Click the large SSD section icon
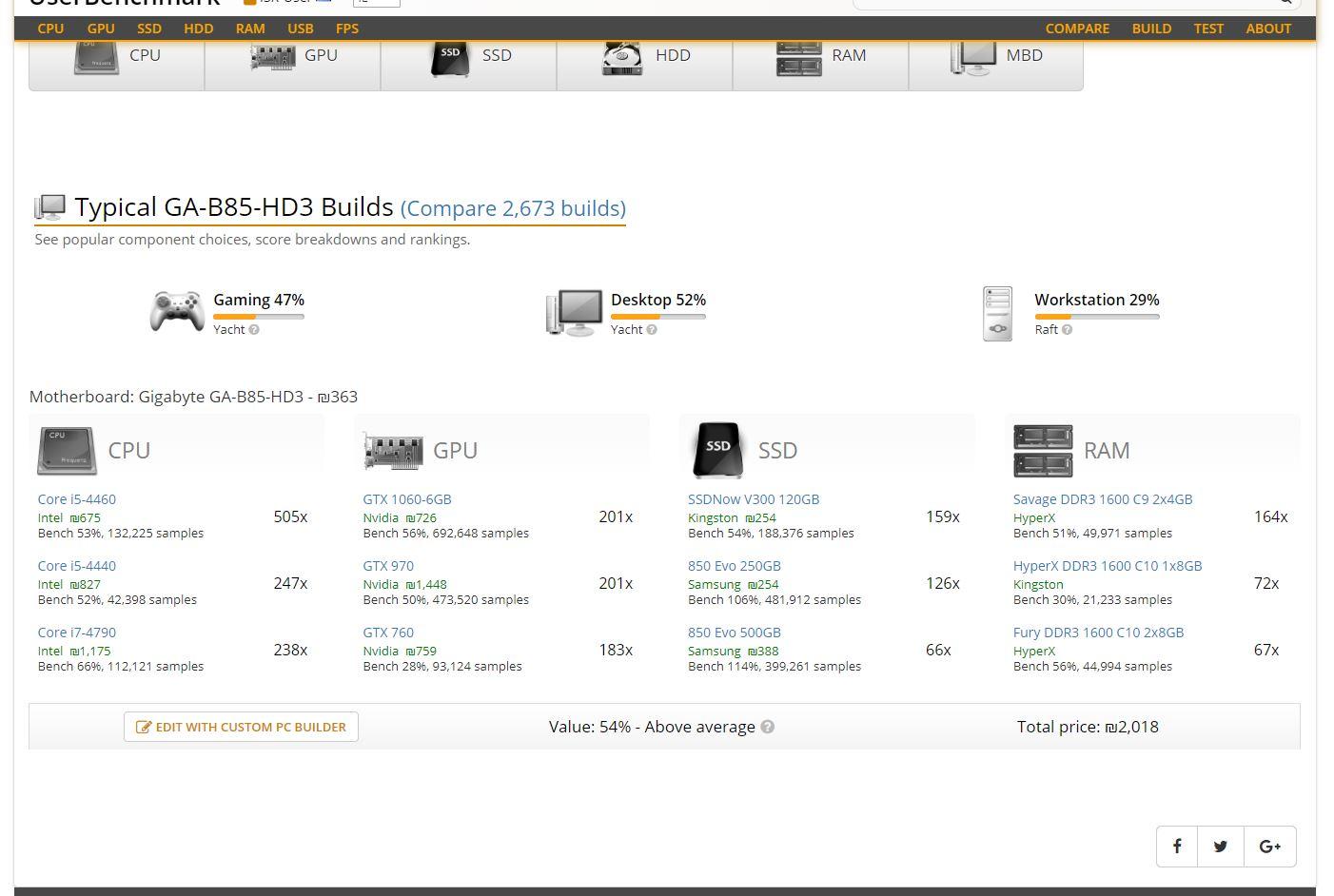Screen dimensions: 1334x896 (x=717, y=450)
